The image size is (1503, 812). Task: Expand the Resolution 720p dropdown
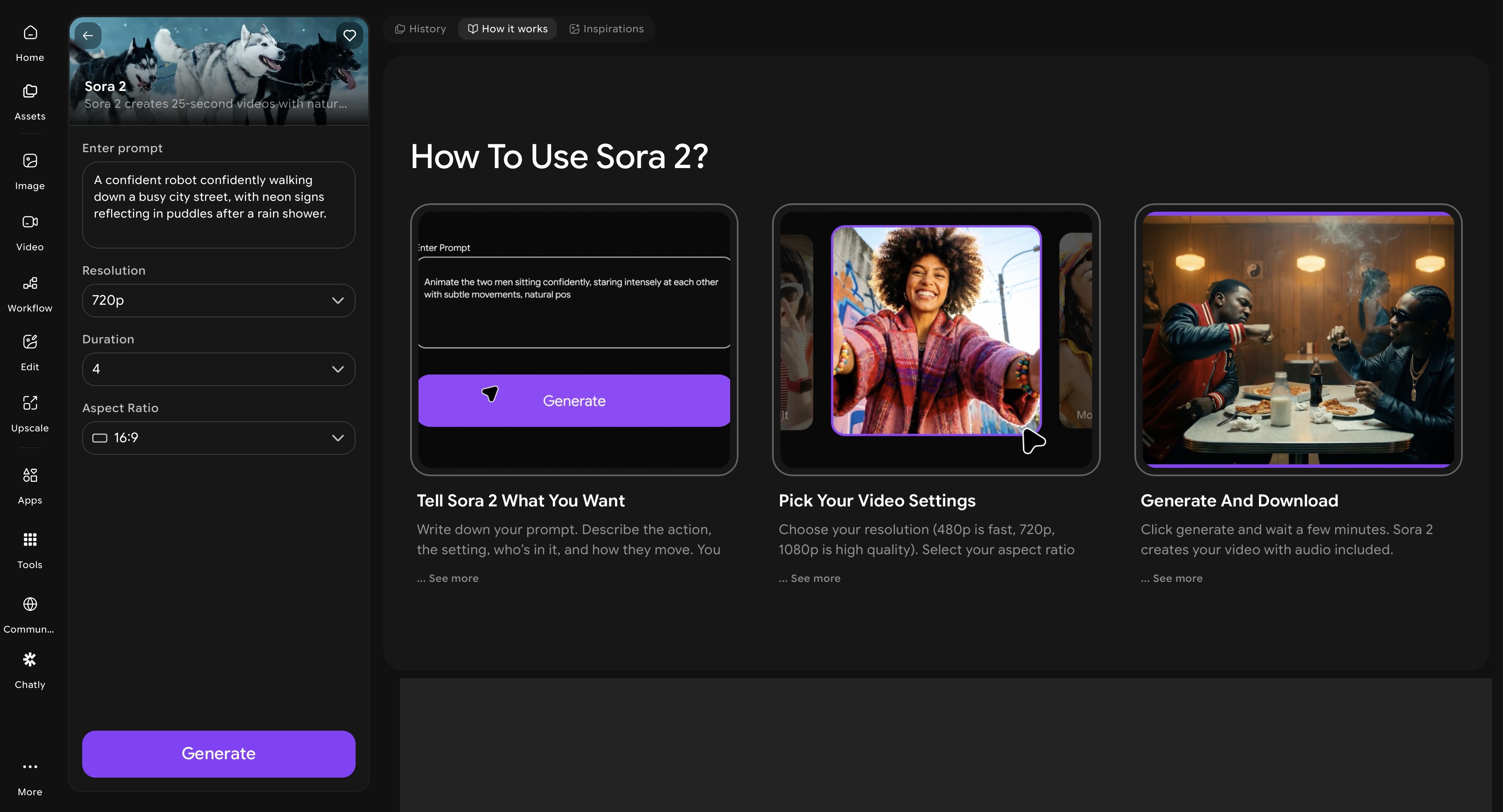(218, 301)
